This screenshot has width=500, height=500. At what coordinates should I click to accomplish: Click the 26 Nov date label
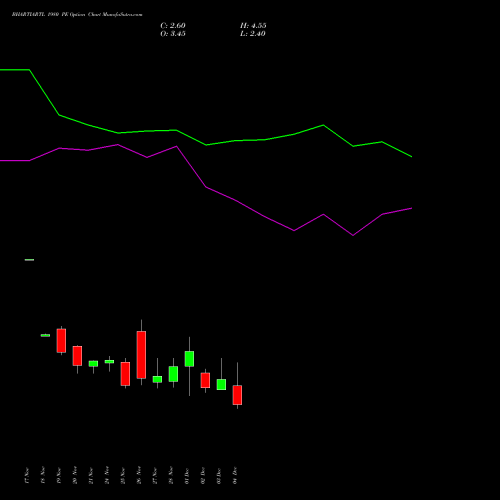tap(139, 476)
